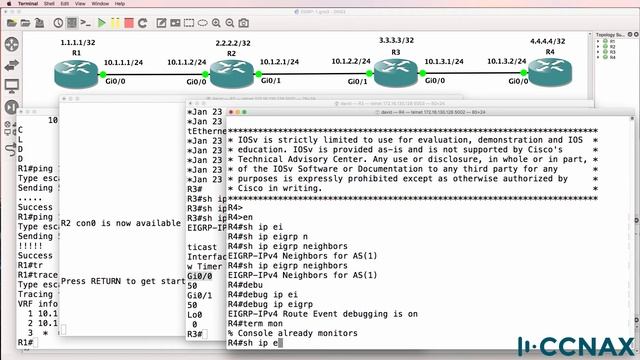Click the 10.1.1.1/24 address label
Screen dimensions: 640x360
[123, 63]
